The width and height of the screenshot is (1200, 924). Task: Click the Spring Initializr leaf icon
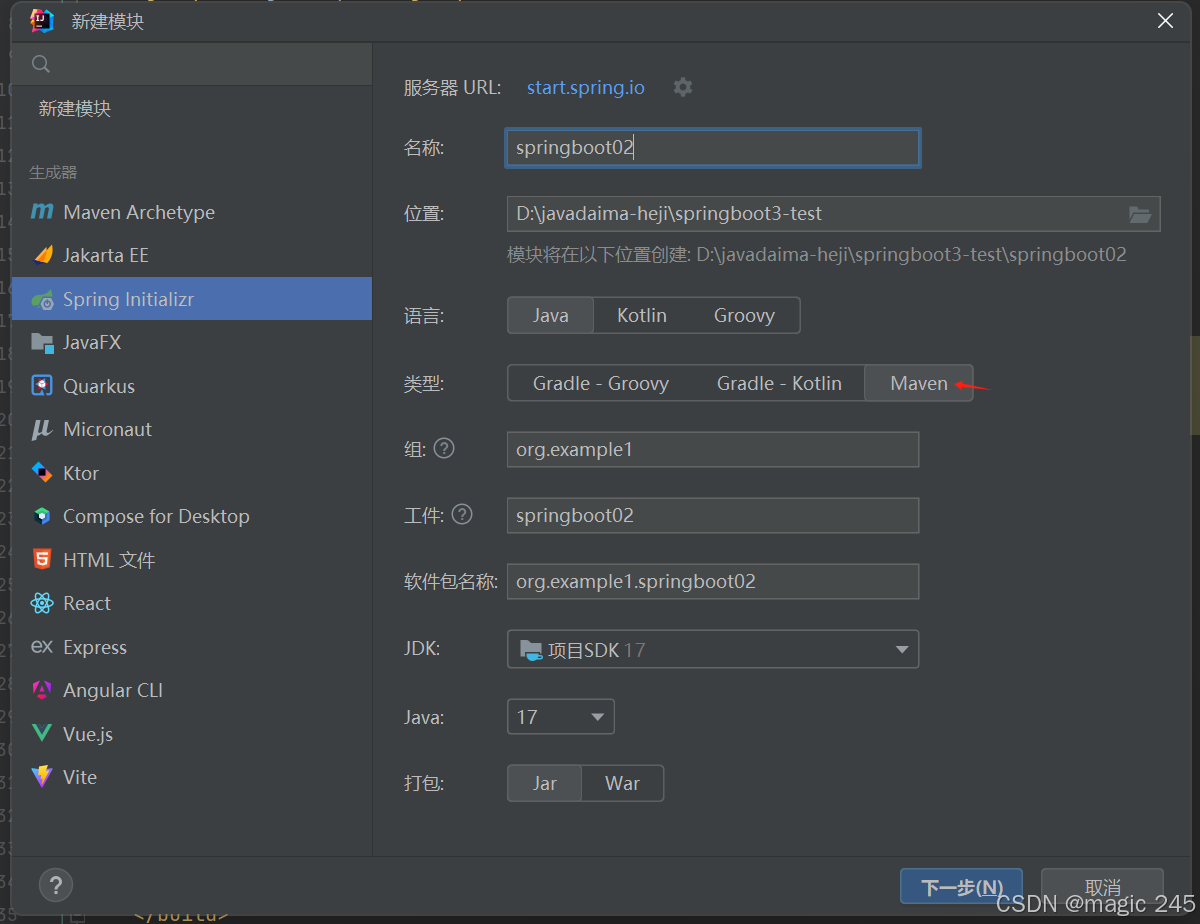(x=42, y=299)
